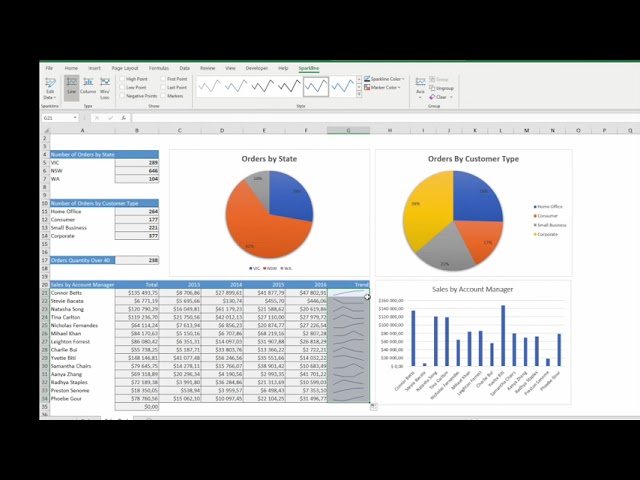Choose the fourth dark sparkline style
The height and width of the screenshot is (480, 640).
pyautogui.click(x=289, y=86)
